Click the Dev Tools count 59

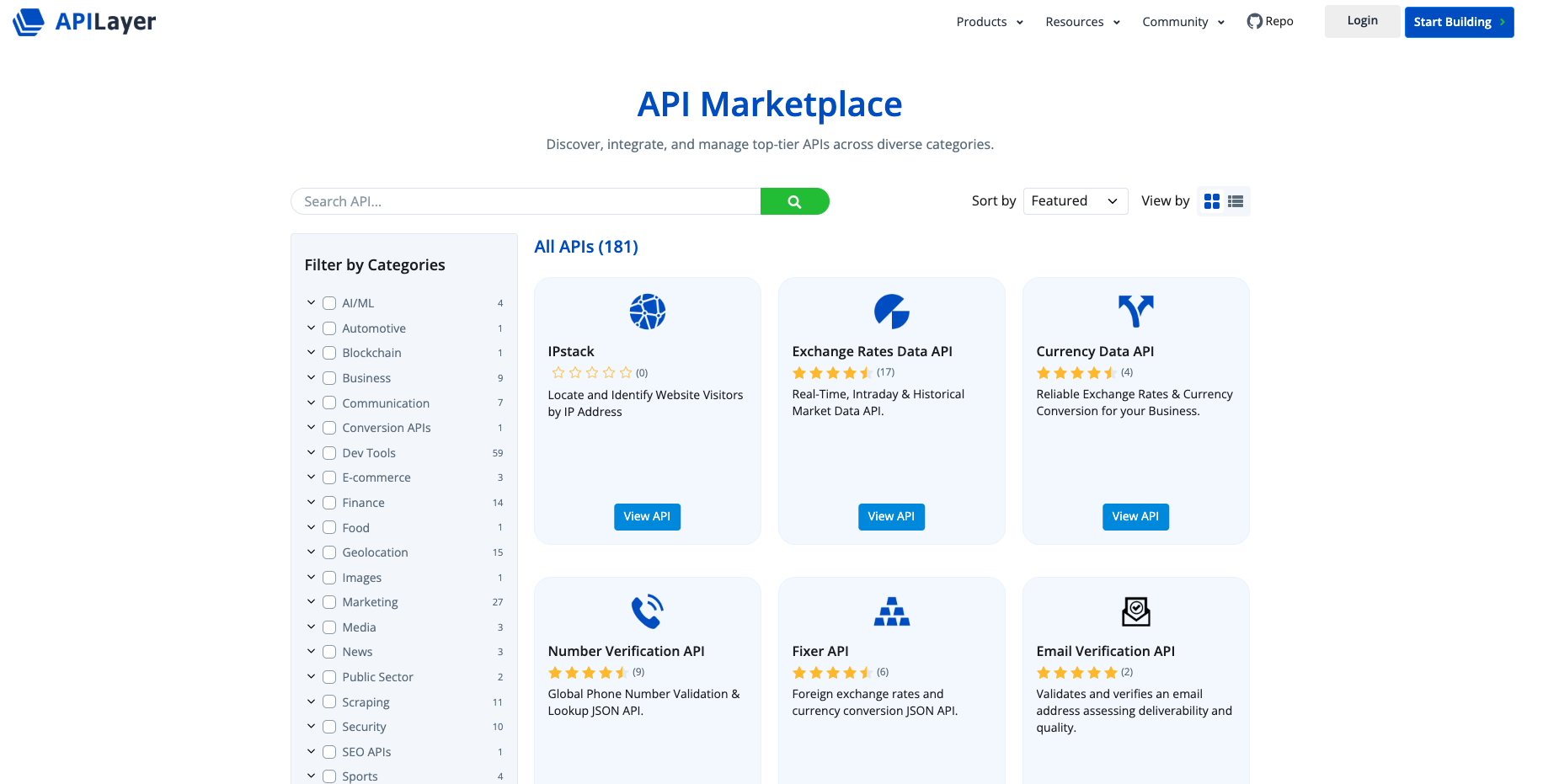[x=498, y=453]
